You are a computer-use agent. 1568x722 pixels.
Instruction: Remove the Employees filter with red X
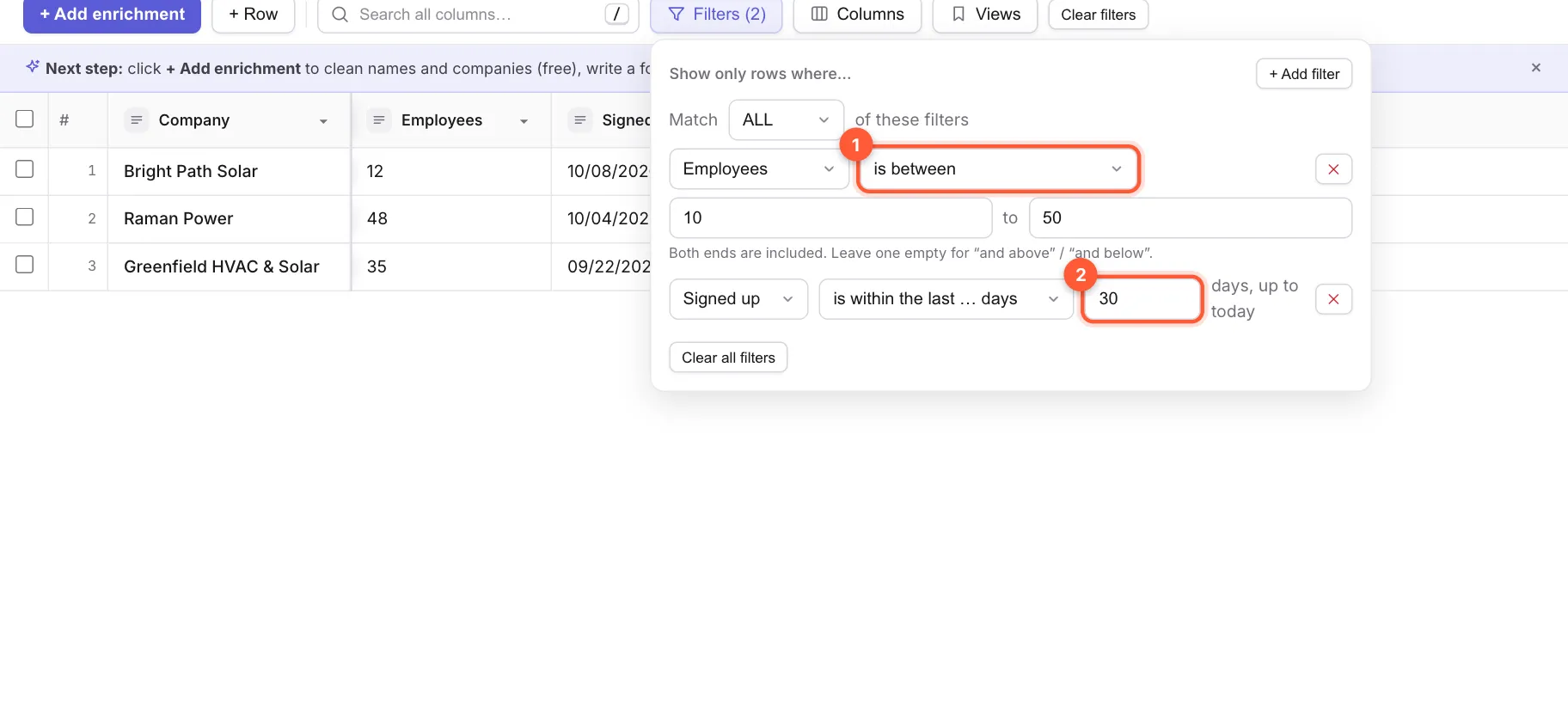pyautogui.click(x=1333, y=169)
